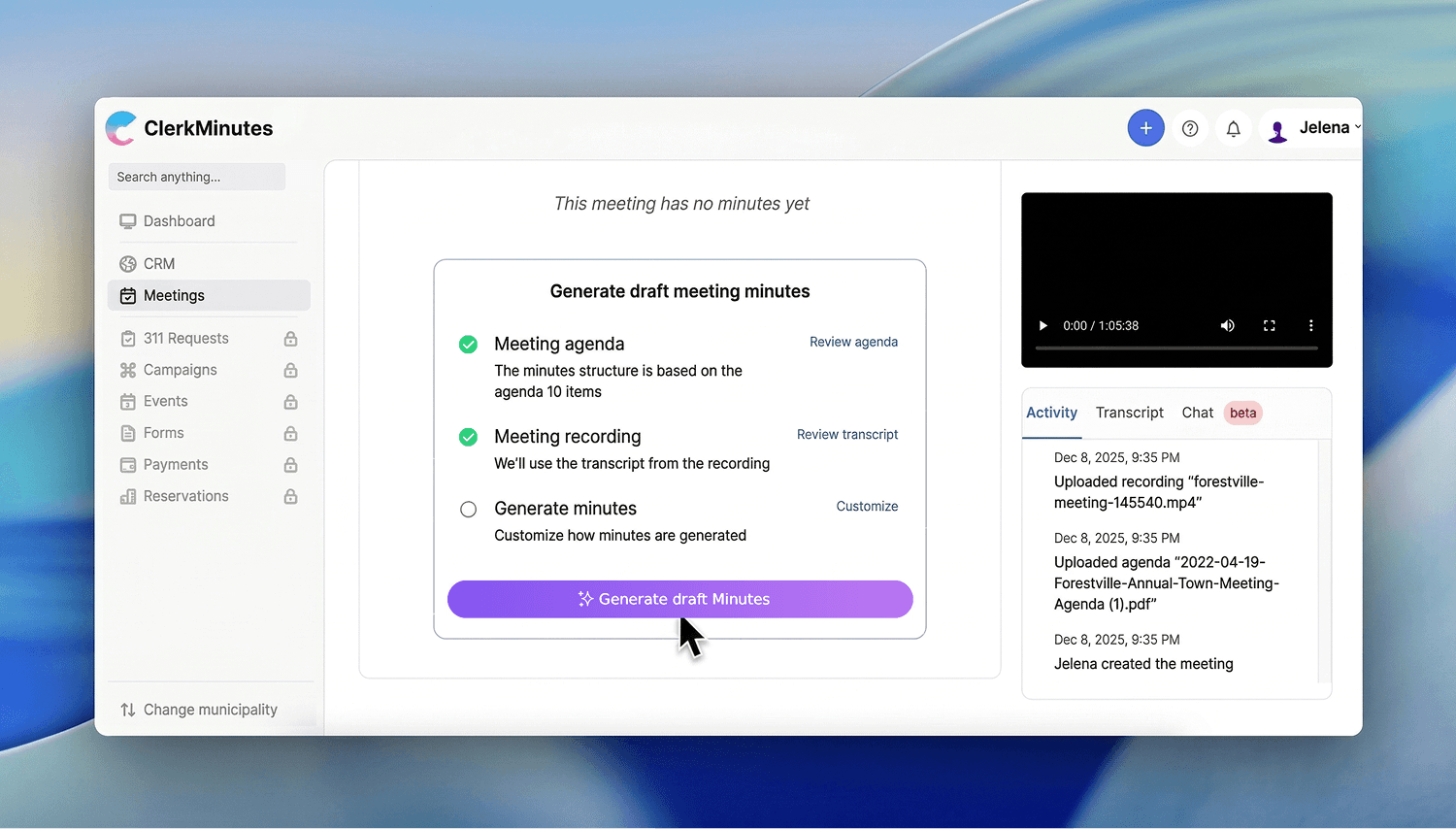Click the Review agenda link
Image resolution: width=1456 pixels, height=829 pixels.
853,342
